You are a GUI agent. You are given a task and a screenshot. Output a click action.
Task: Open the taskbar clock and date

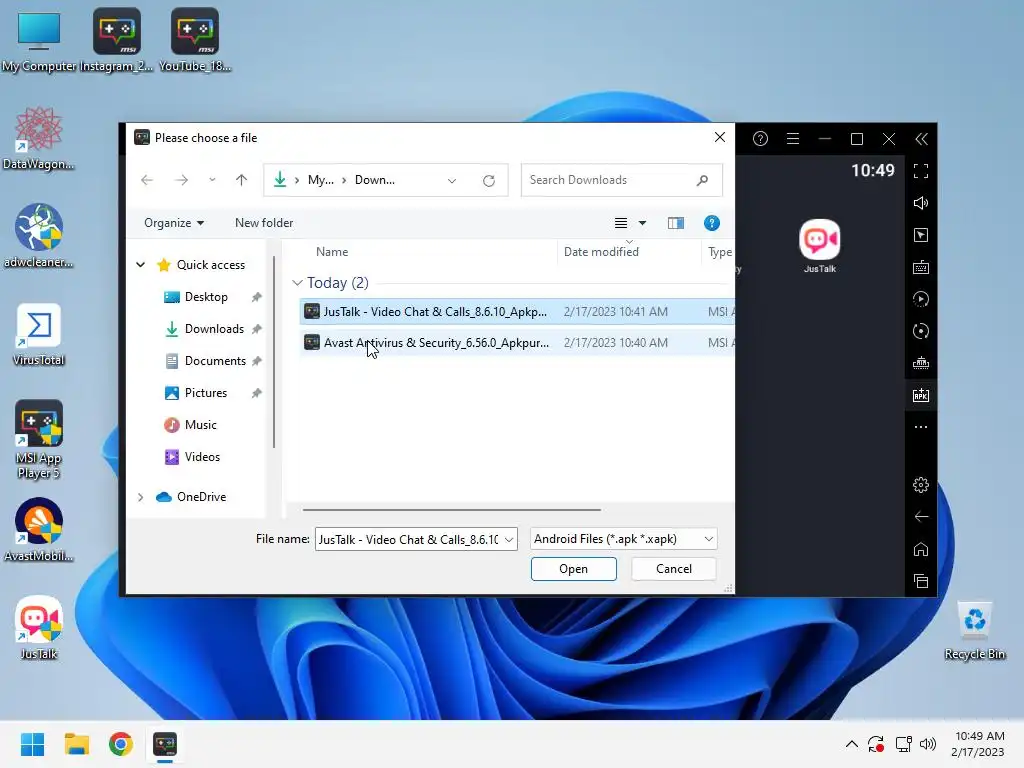[978, 744]
